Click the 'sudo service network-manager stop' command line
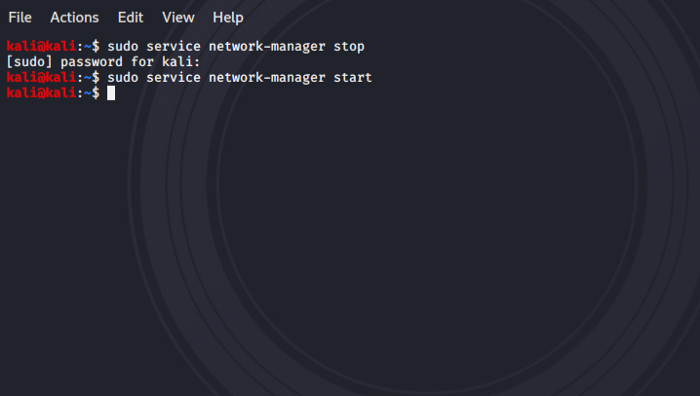 pos(236,46)
